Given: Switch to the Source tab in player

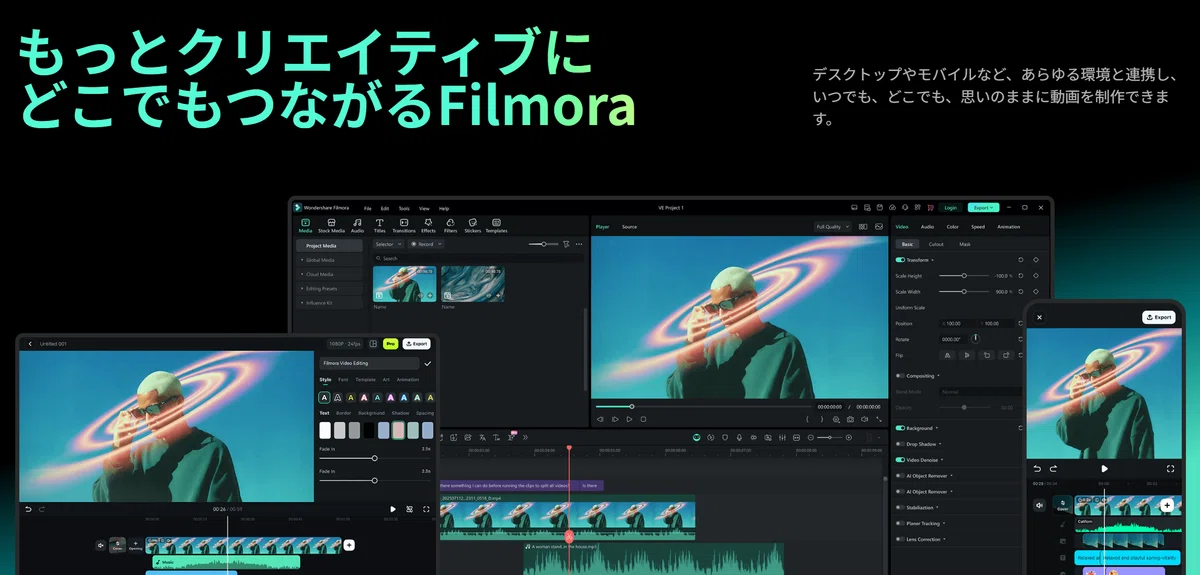Looking at the screenshot, I should pyautogui.click(x=629, y=227).
